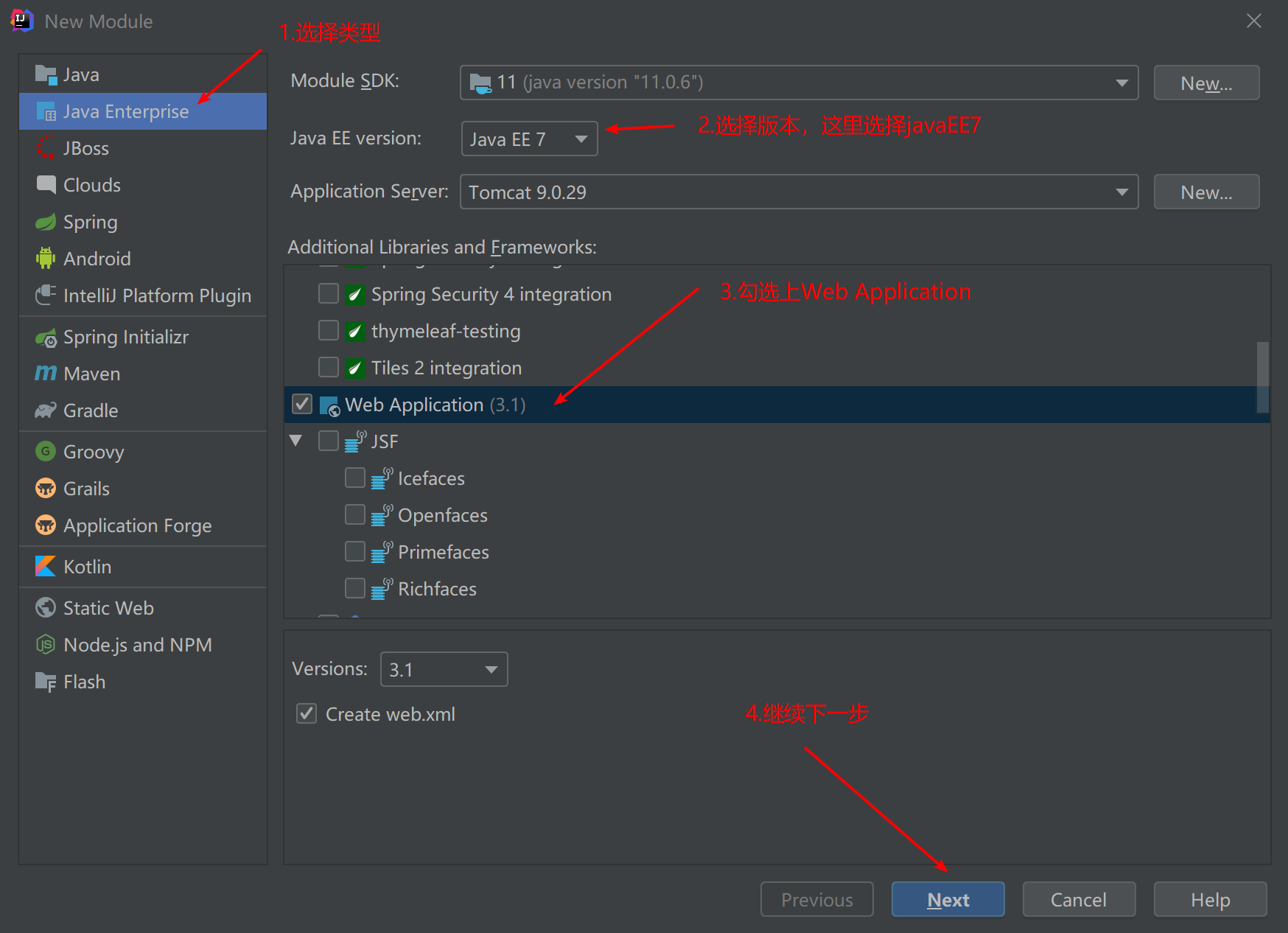The width and height of the screenshot is (1288, 933).
Task: Collapse the JSF tree node
Action: [x=296, y=441]
